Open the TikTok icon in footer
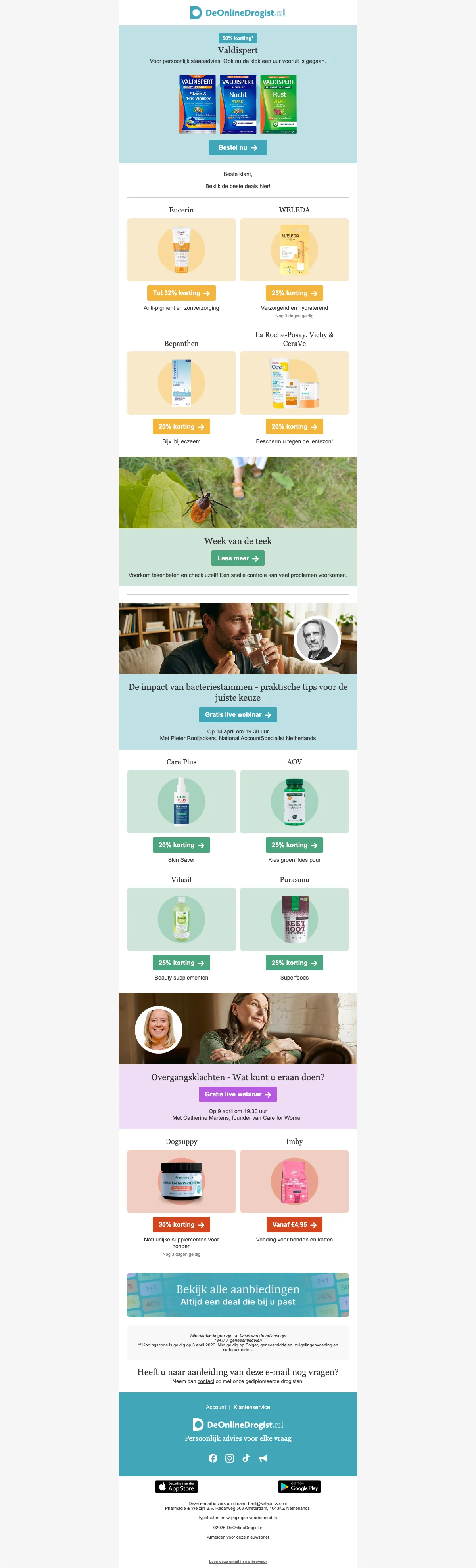 [x=246, y=1458]
